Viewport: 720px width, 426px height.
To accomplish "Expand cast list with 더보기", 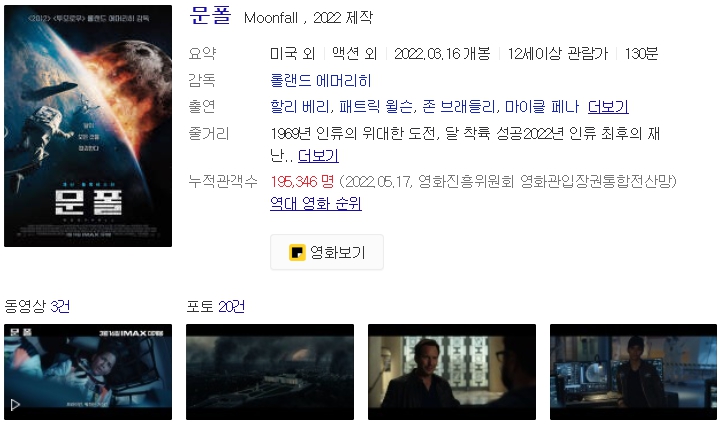I will (x=608, y=106).
